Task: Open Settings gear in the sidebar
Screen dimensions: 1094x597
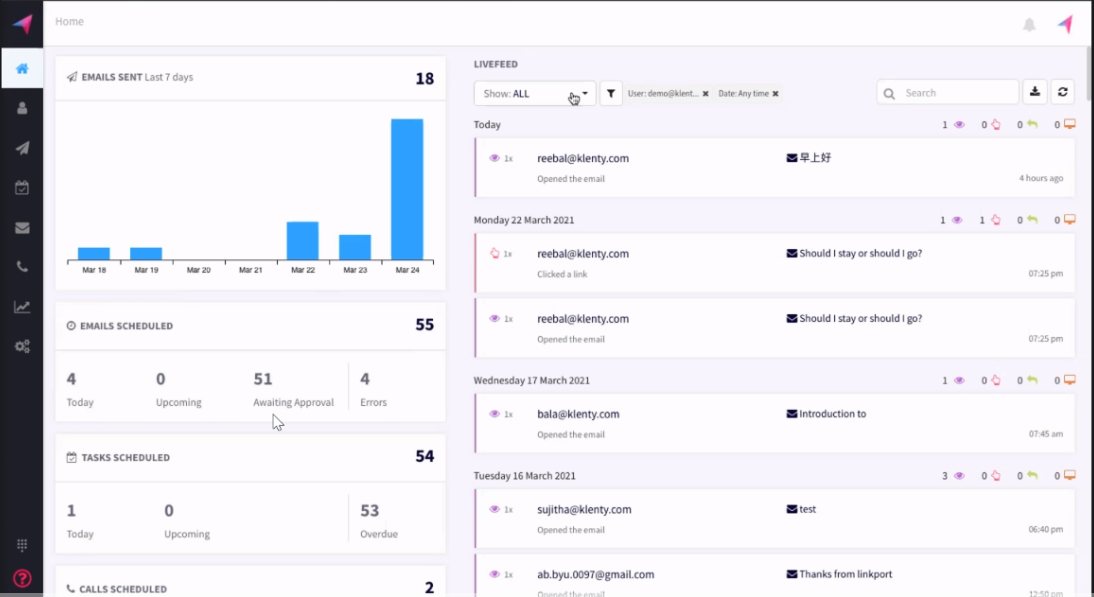Action: pyautogui.click(x=22, y=346)
